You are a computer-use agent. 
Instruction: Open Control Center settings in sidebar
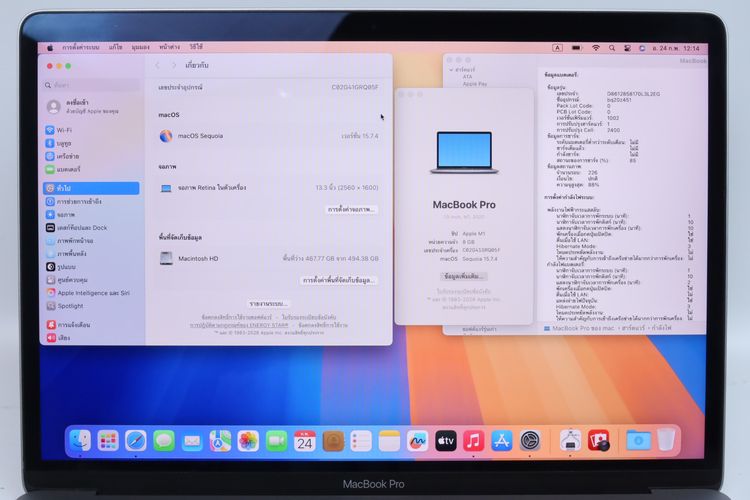66,279
